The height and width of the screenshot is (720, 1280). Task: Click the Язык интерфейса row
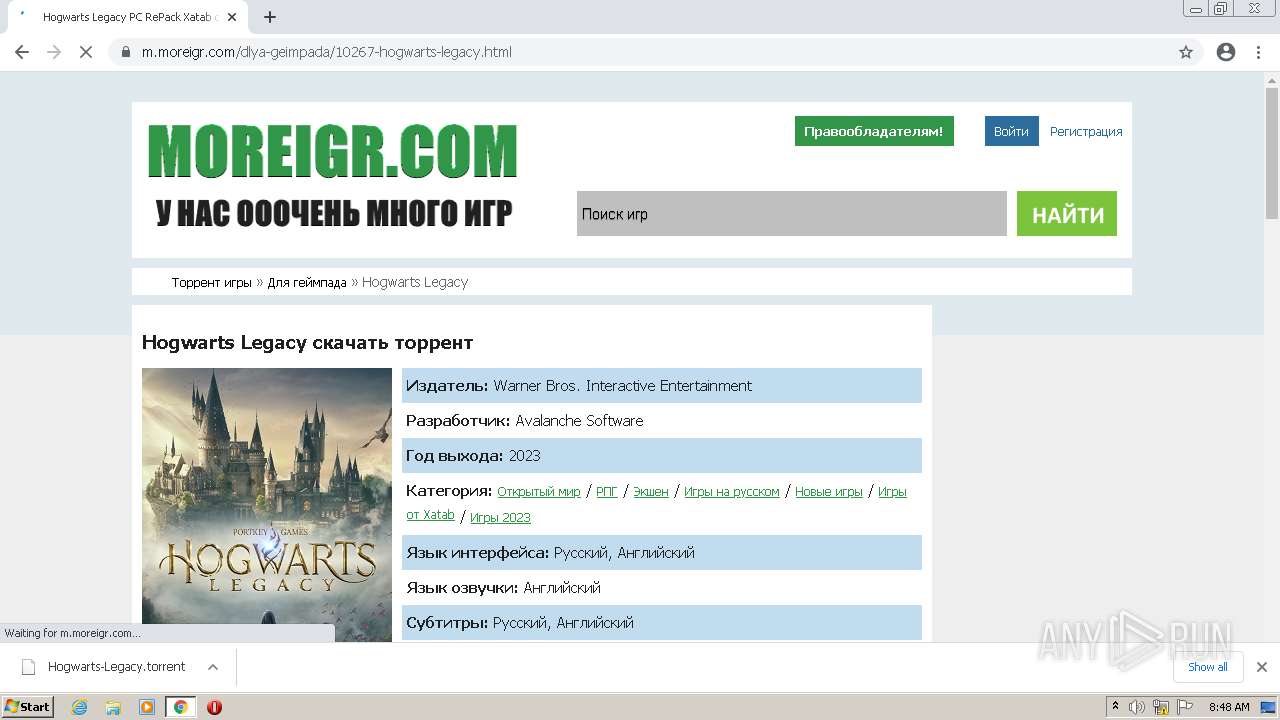click(x=662, y=553)
